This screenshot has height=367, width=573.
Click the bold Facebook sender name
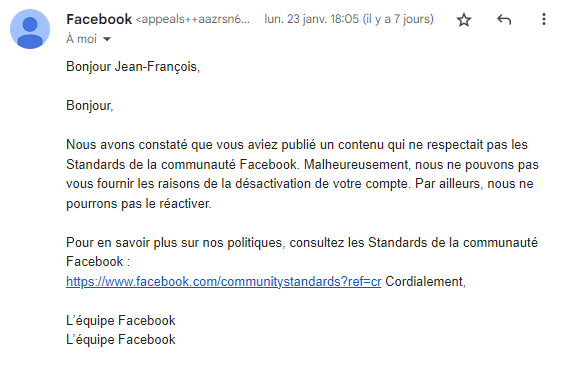pos(99,19)
